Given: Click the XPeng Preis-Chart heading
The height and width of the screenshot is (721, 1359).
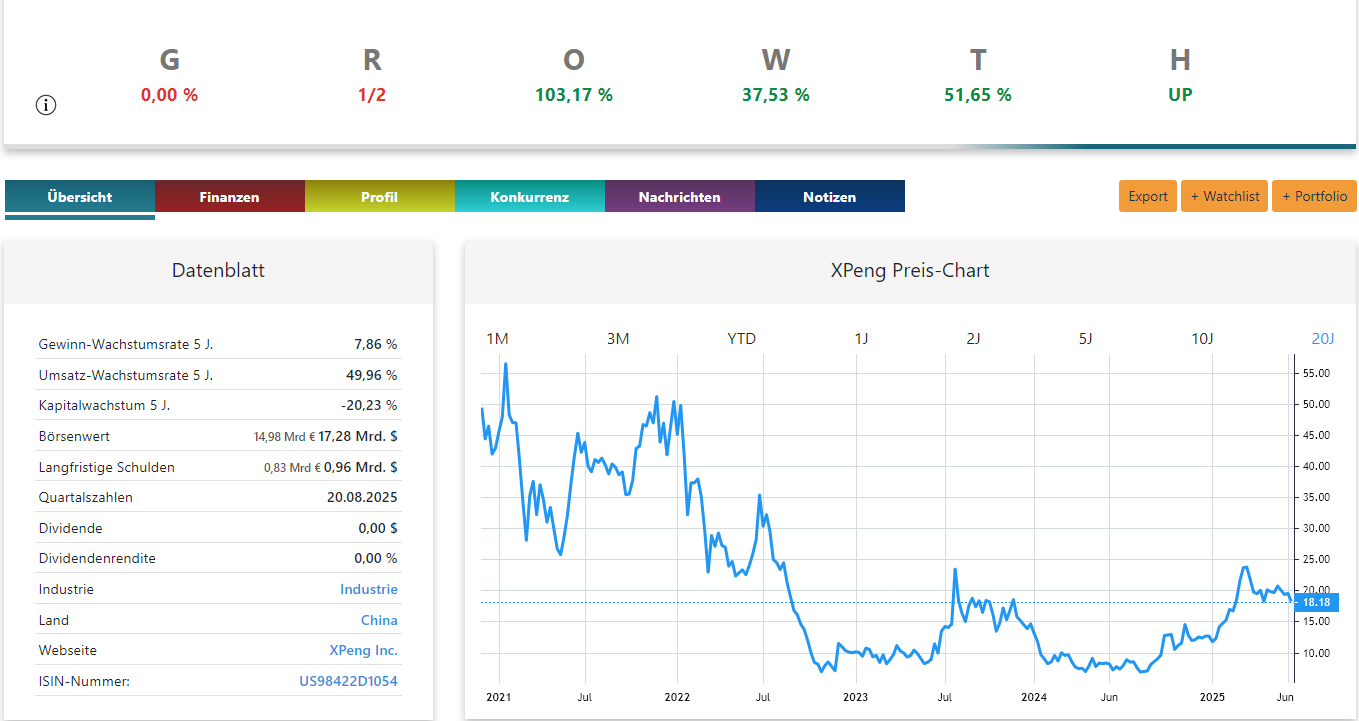Looking at the screenshot, I should [910, 270].
